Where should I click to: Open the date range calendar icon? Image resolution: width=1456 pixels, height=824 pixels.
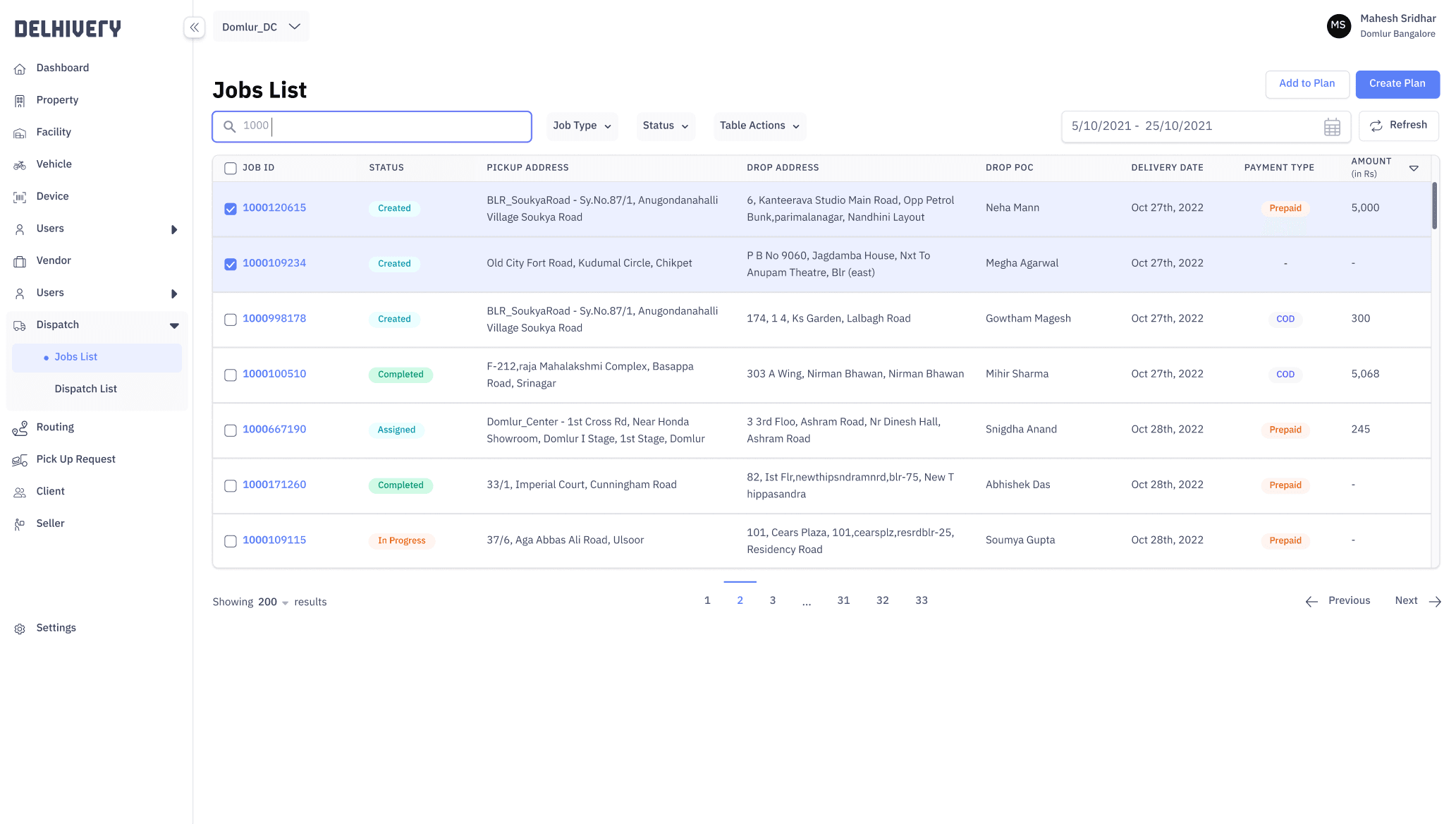[x=1332, y=127]
